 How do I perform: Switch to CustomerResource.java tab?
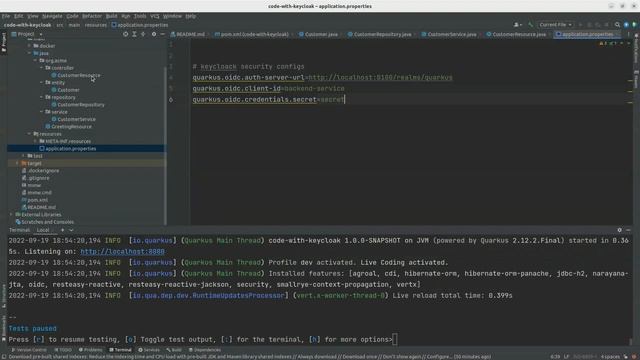516,35
